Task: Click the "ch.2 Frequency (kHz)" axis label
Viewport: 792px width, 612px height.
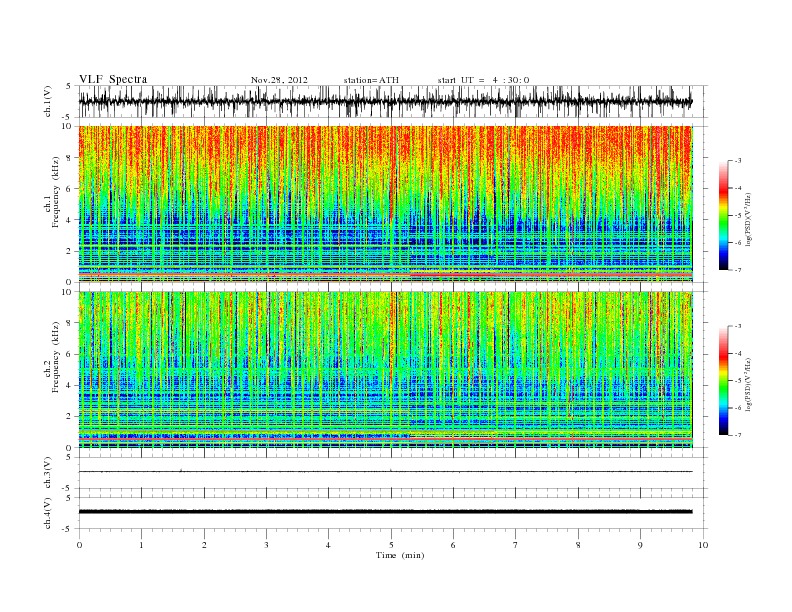Action: coord(52,356)
